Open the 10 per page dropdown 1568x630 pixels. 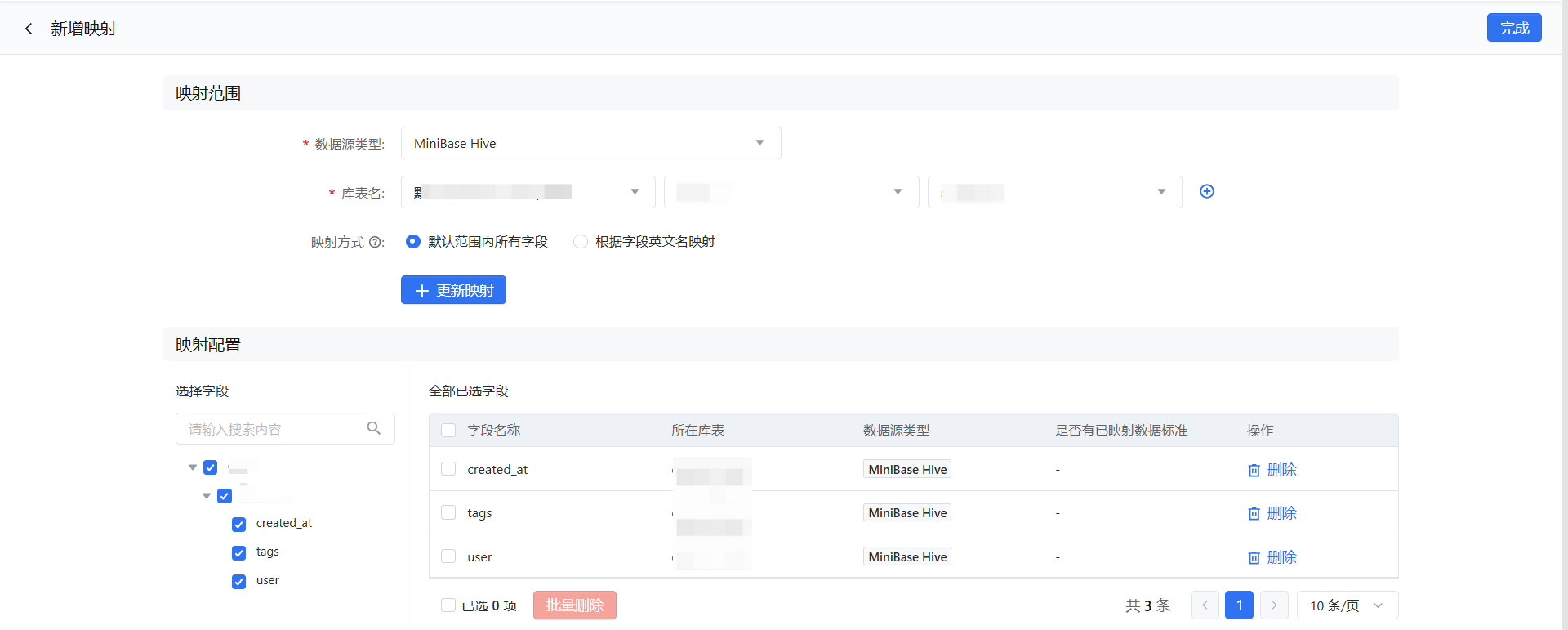click(1347, 605)
